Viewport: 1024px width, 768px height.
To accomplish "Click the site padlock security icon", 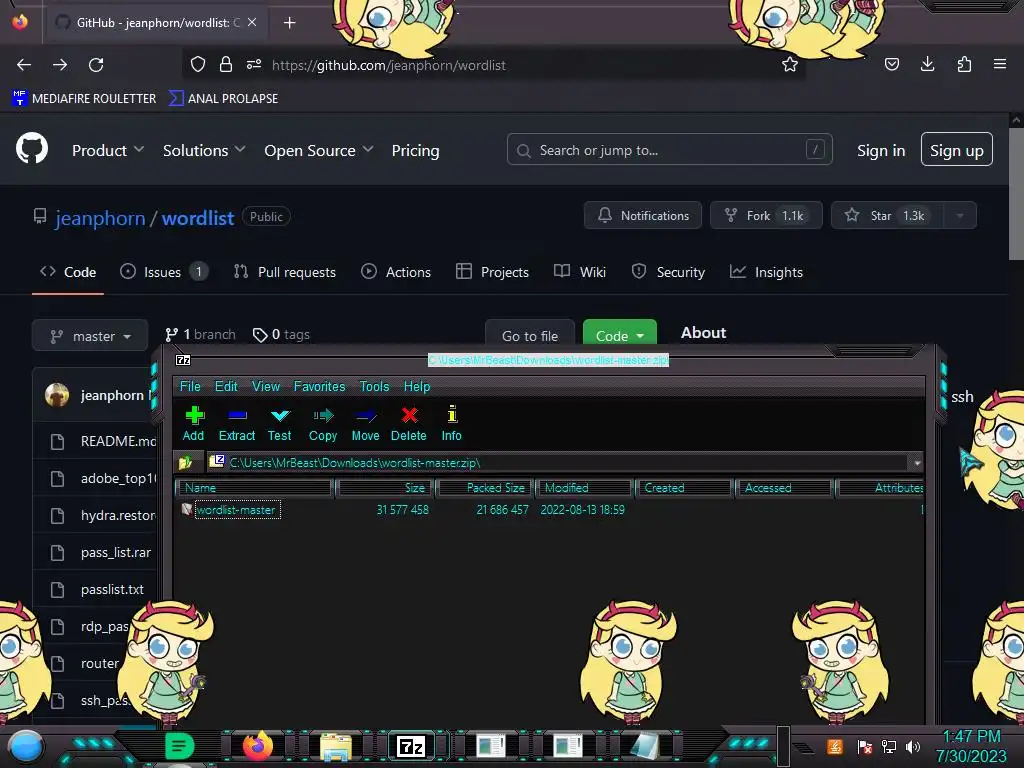I will point(226,64).
